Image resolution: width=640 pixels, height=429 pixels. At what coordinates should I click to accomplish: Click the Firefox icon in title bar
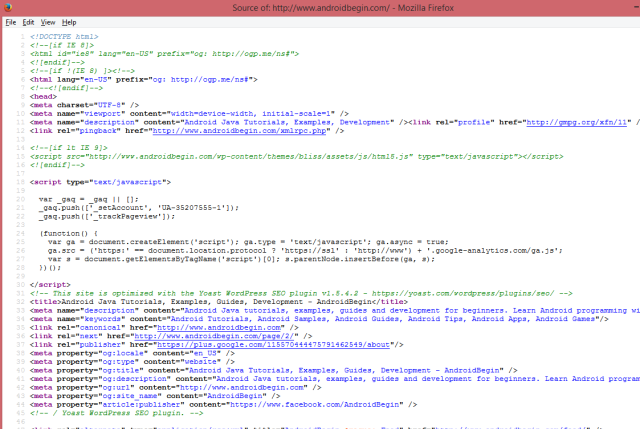(8, 7)
